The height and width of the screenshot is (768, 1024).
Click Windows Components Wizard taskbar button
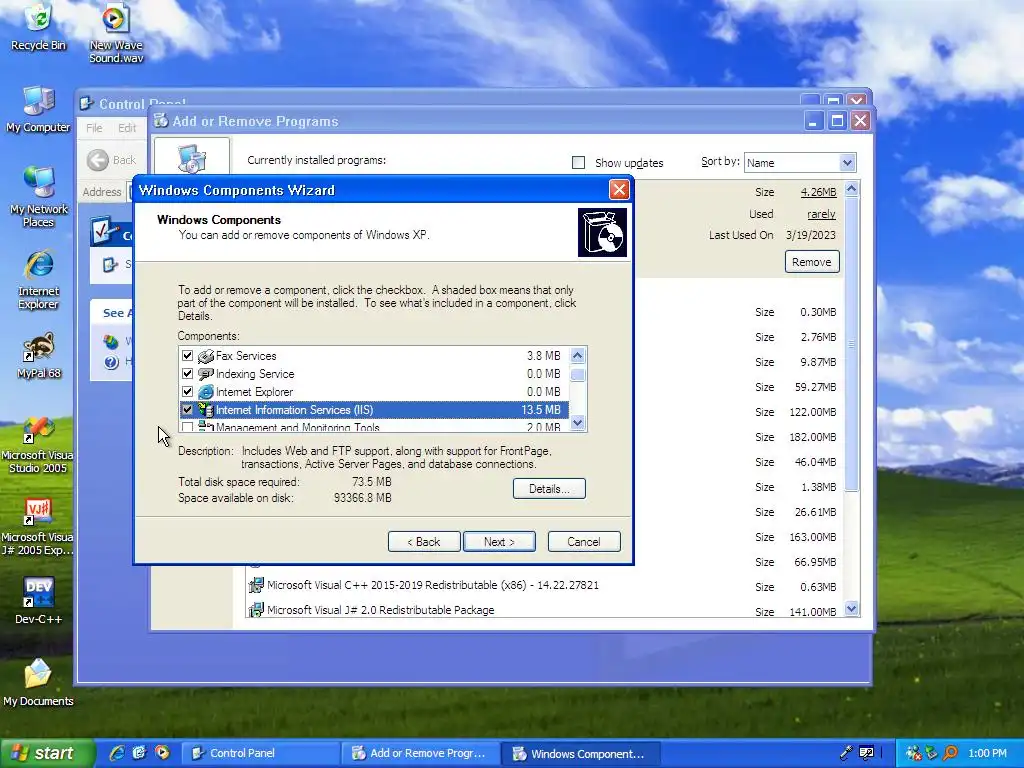[x=580, y=753]
